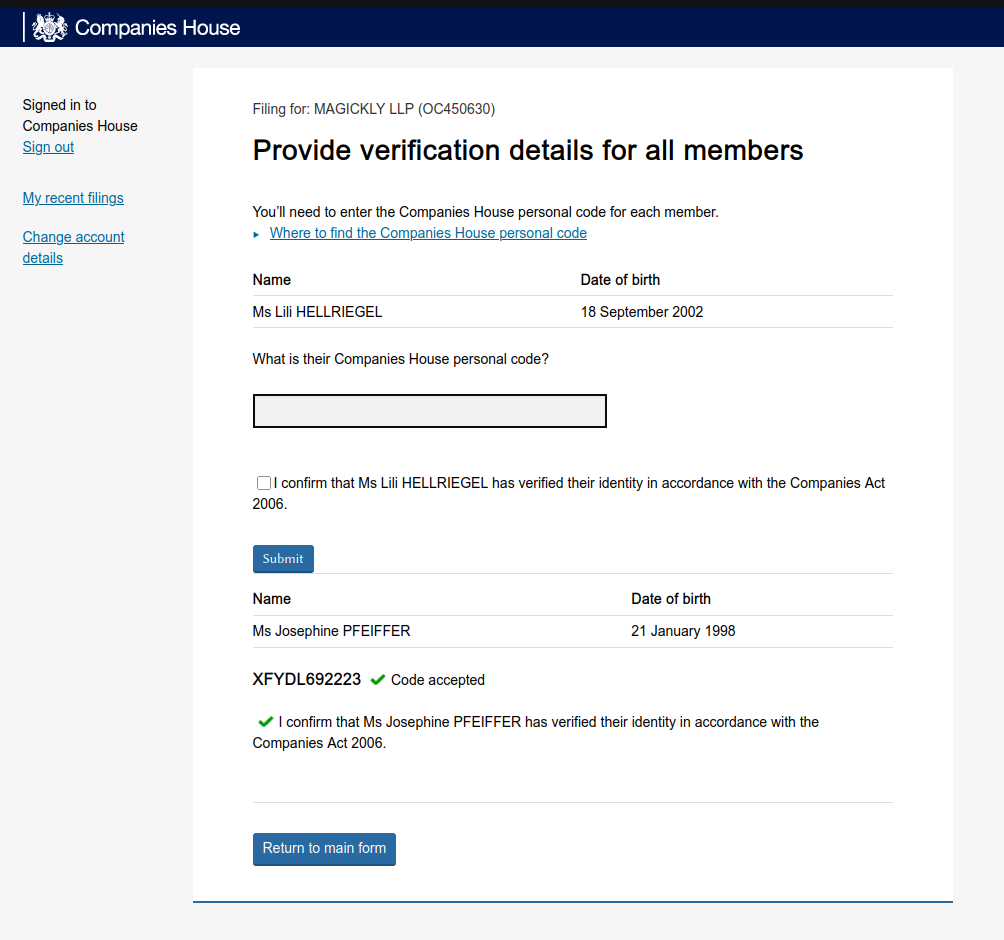The image size is (1004, 940).
Task: Sign out of Companies House
Action: coord(48,147)
